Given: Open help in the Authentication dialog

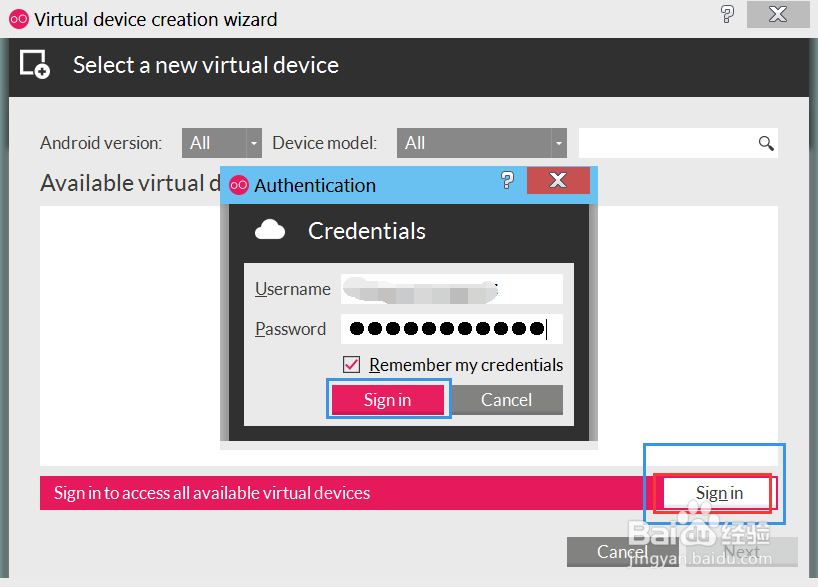Looking at the screenshot, I should coord(507,181).
